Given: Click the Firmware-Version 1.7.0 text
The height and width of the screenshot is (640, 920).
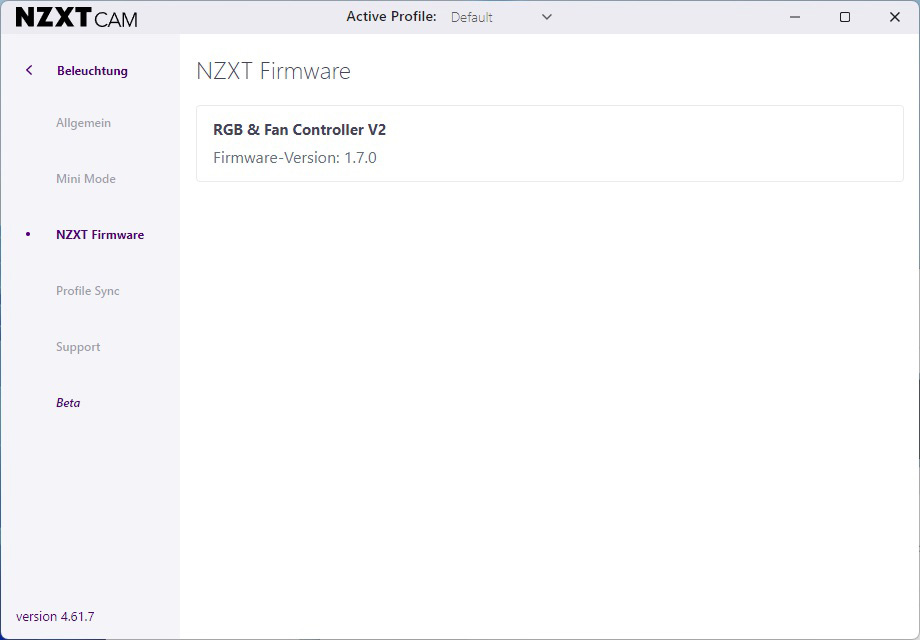Looking at the screenshot, I should coord(295,158).
